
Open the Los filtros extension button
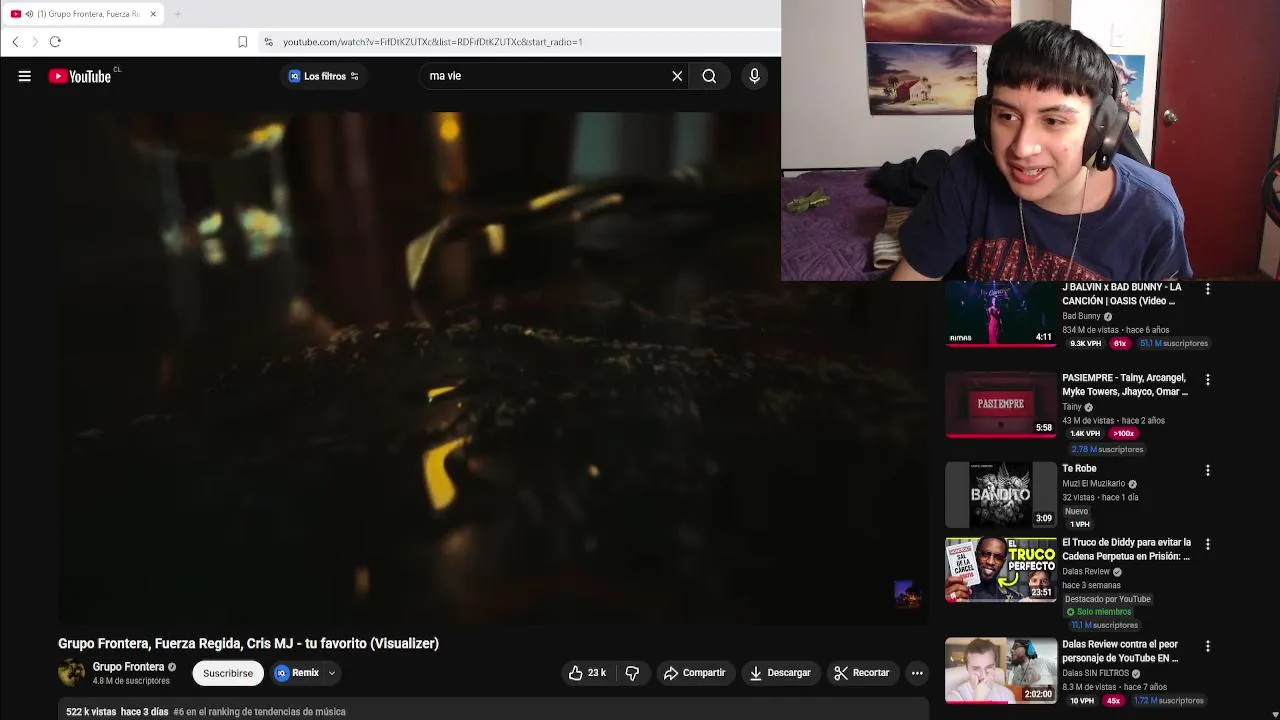click(323, 76)
